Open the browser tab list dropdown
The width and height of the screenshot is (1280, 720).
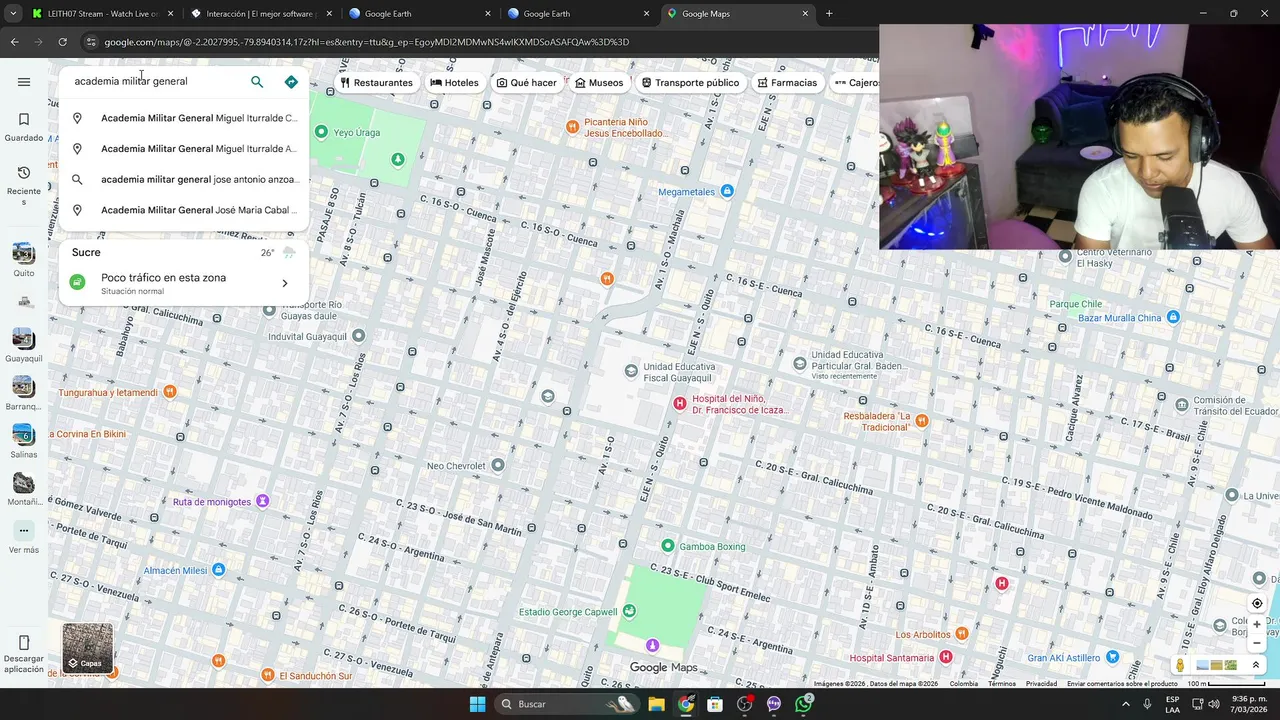click(12, 14)
